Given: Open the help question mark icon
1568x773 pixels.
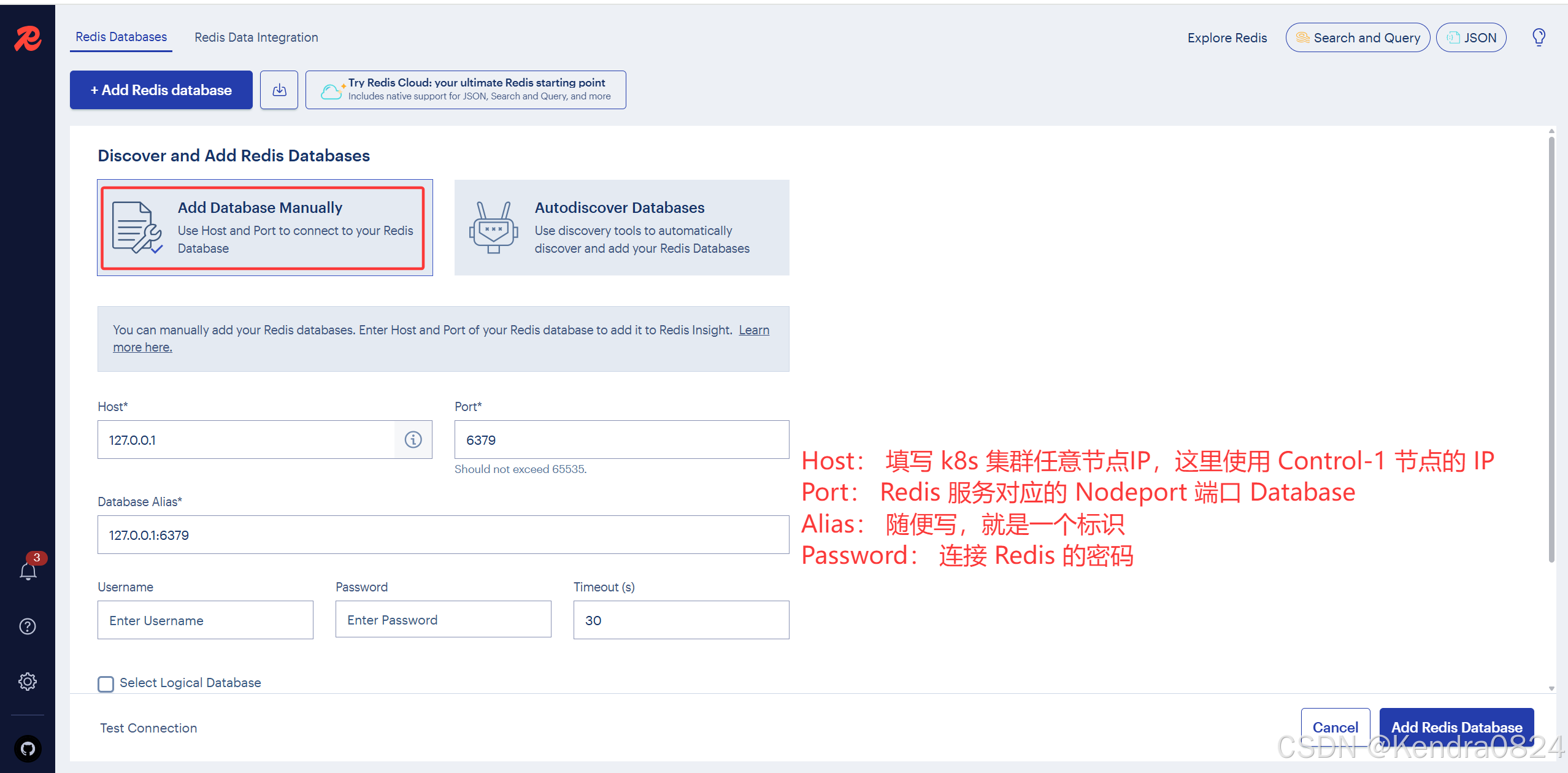Looking at the screenshot, I should 28,626.
